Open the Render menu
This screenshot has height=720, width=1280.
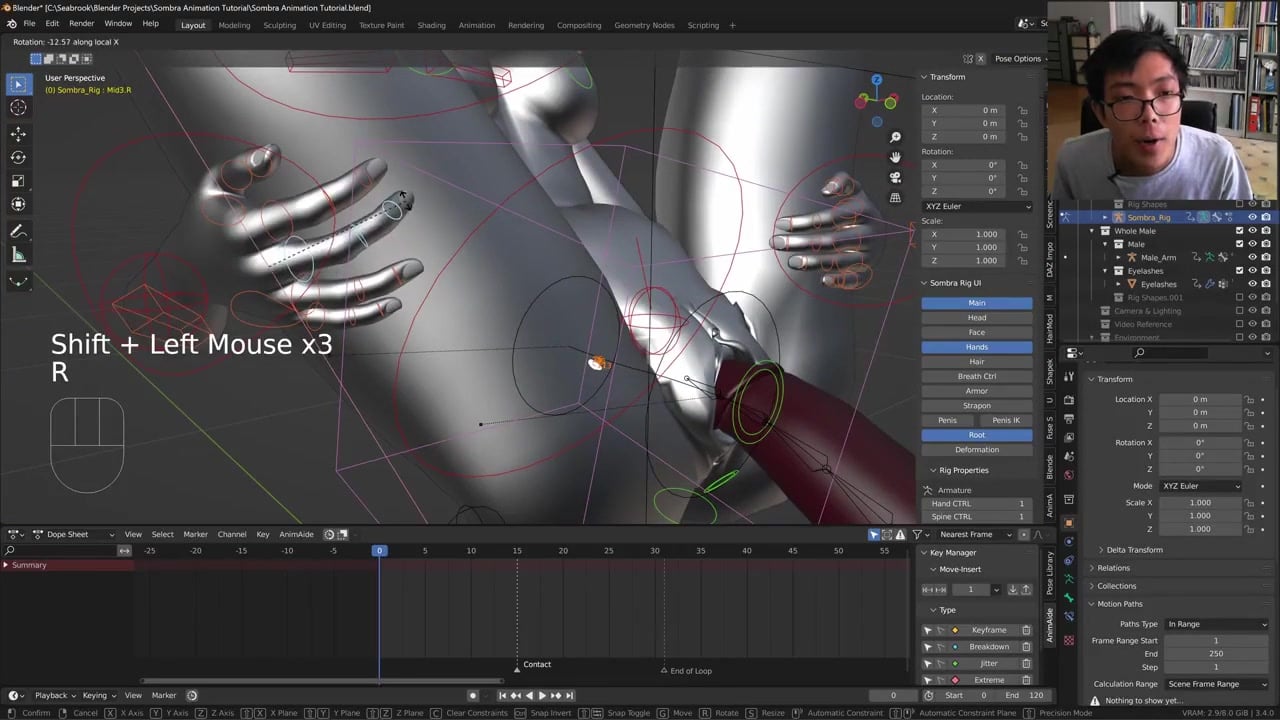[x=82, y=24]
